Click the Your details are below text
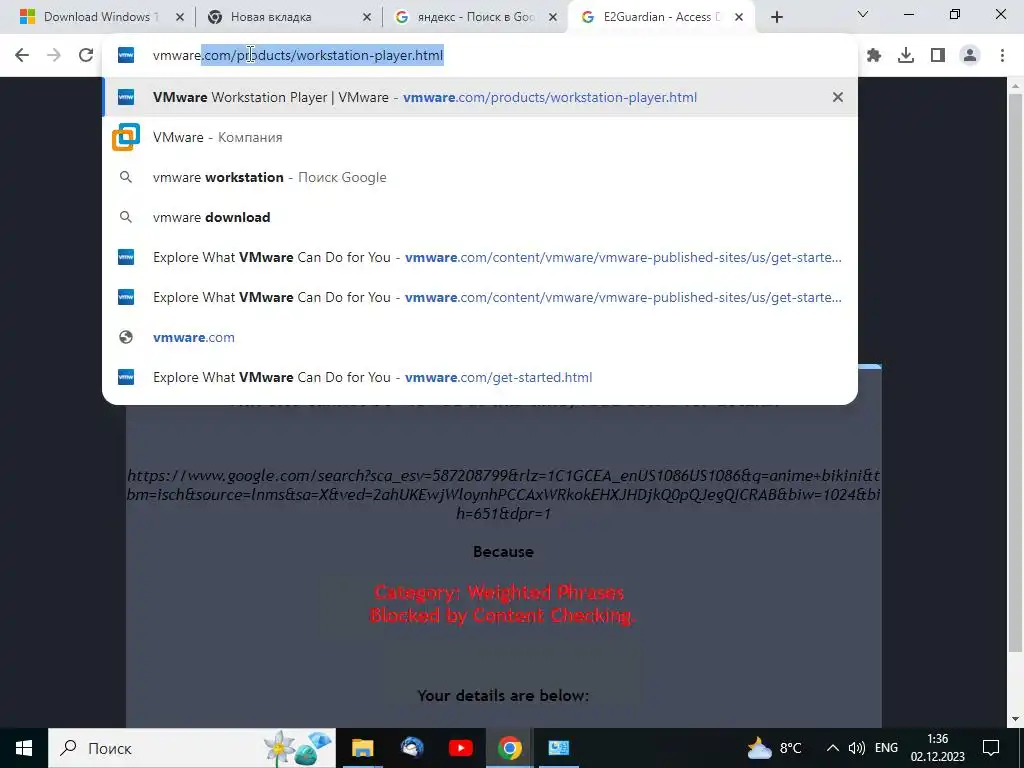Viewport: 1024px width, 768px height. click(503, 696)
